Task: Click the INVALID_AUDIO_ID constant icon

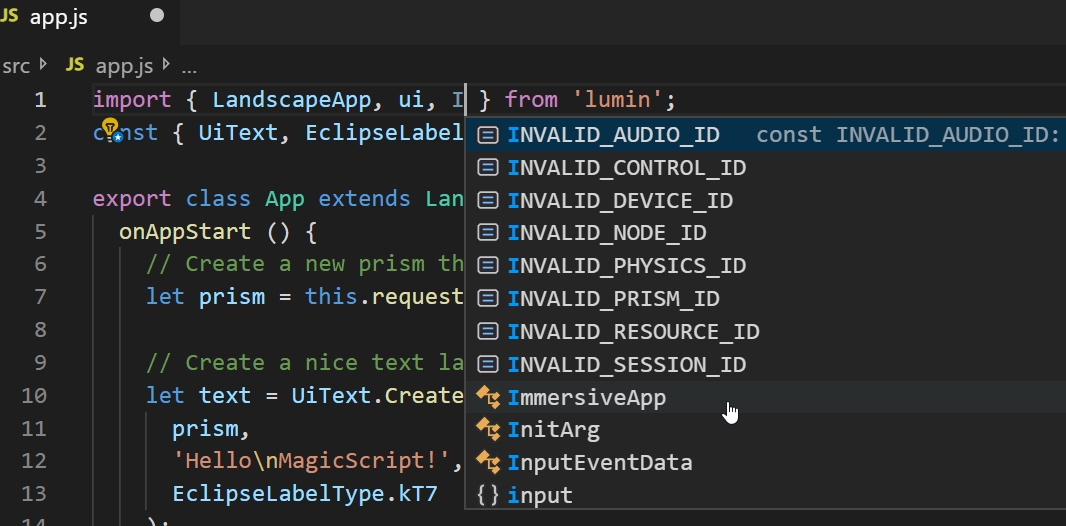Action: click(x=488, y=135)
